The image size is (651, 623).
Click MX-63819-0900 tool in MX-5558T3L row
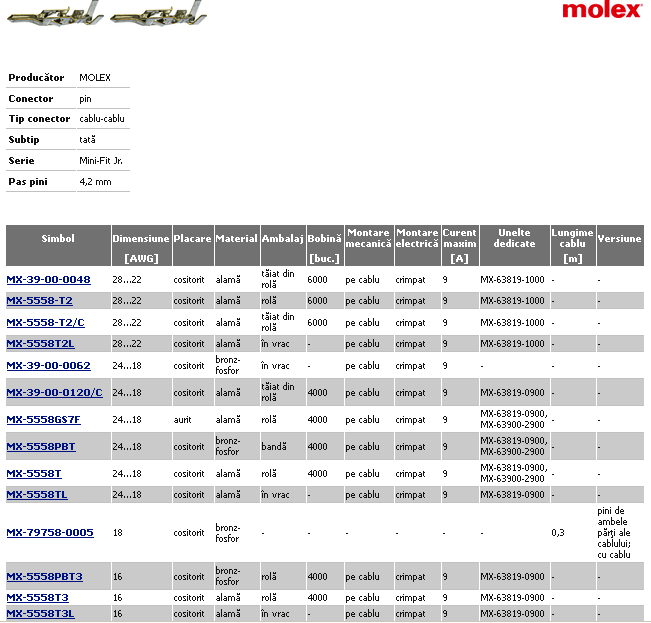tap(512, 613)
